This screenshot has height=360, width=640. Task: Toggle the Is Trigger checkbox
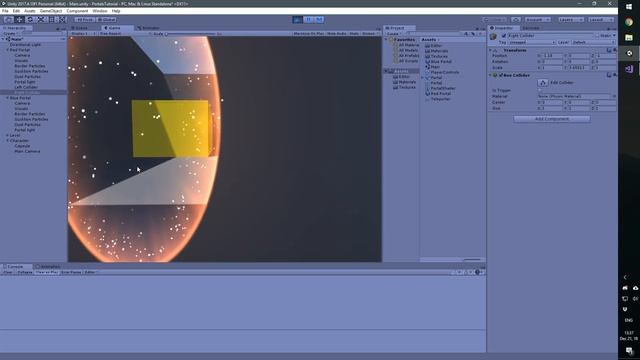click(x=540, y=90)
